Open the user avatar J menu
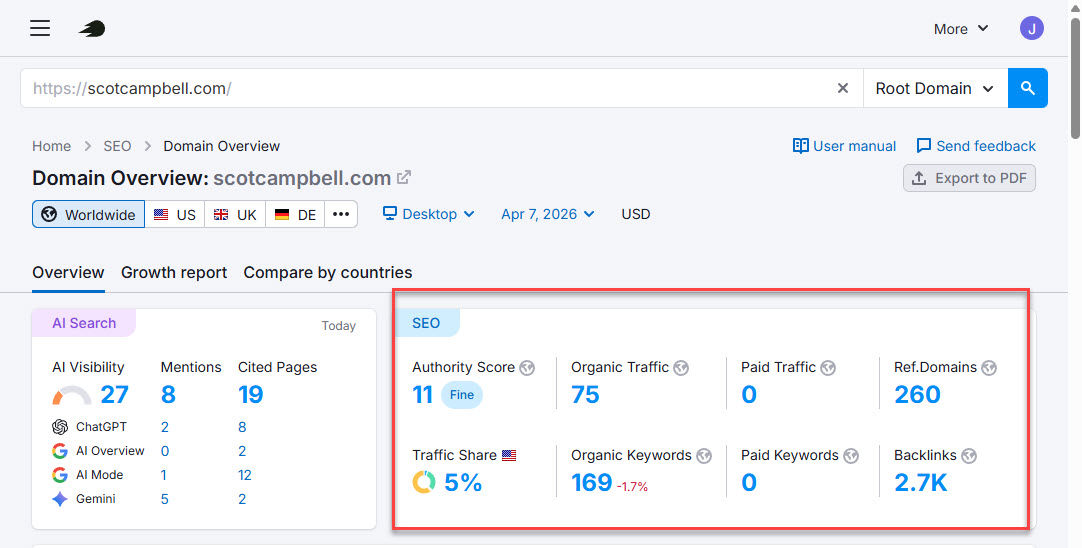The height and width of the screenshot is (548, 1082). coord(1032,28)
